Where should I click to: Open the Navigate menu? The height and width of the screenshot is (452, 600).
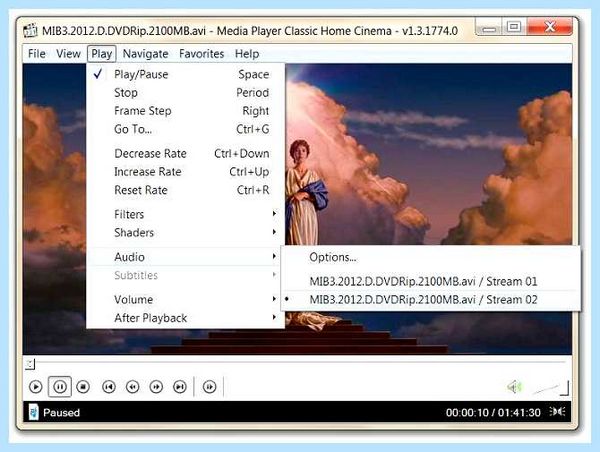point(145,54)
